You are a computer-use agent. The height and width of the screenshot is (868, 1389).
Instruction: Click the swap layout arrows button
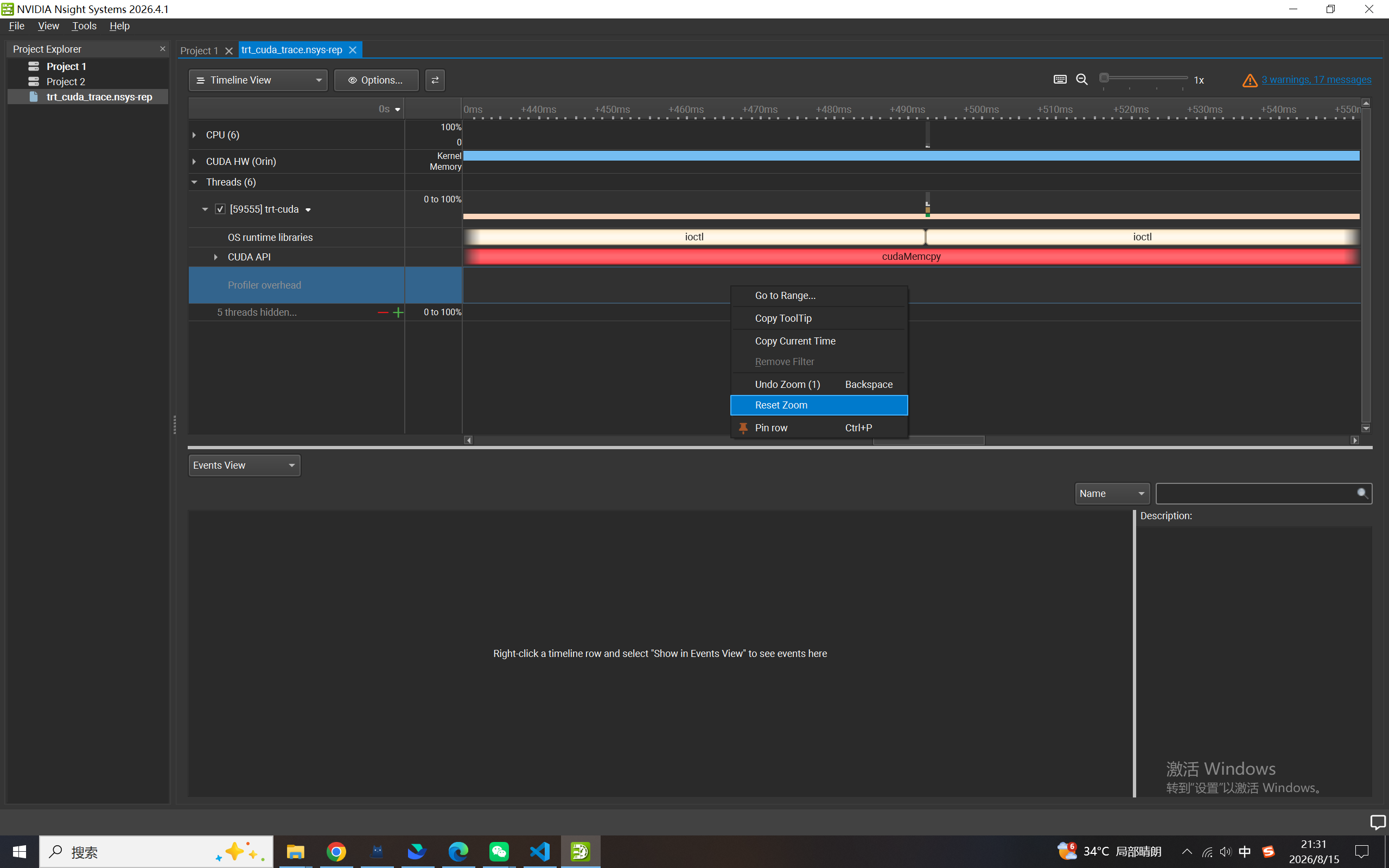[x=435, y=80]
